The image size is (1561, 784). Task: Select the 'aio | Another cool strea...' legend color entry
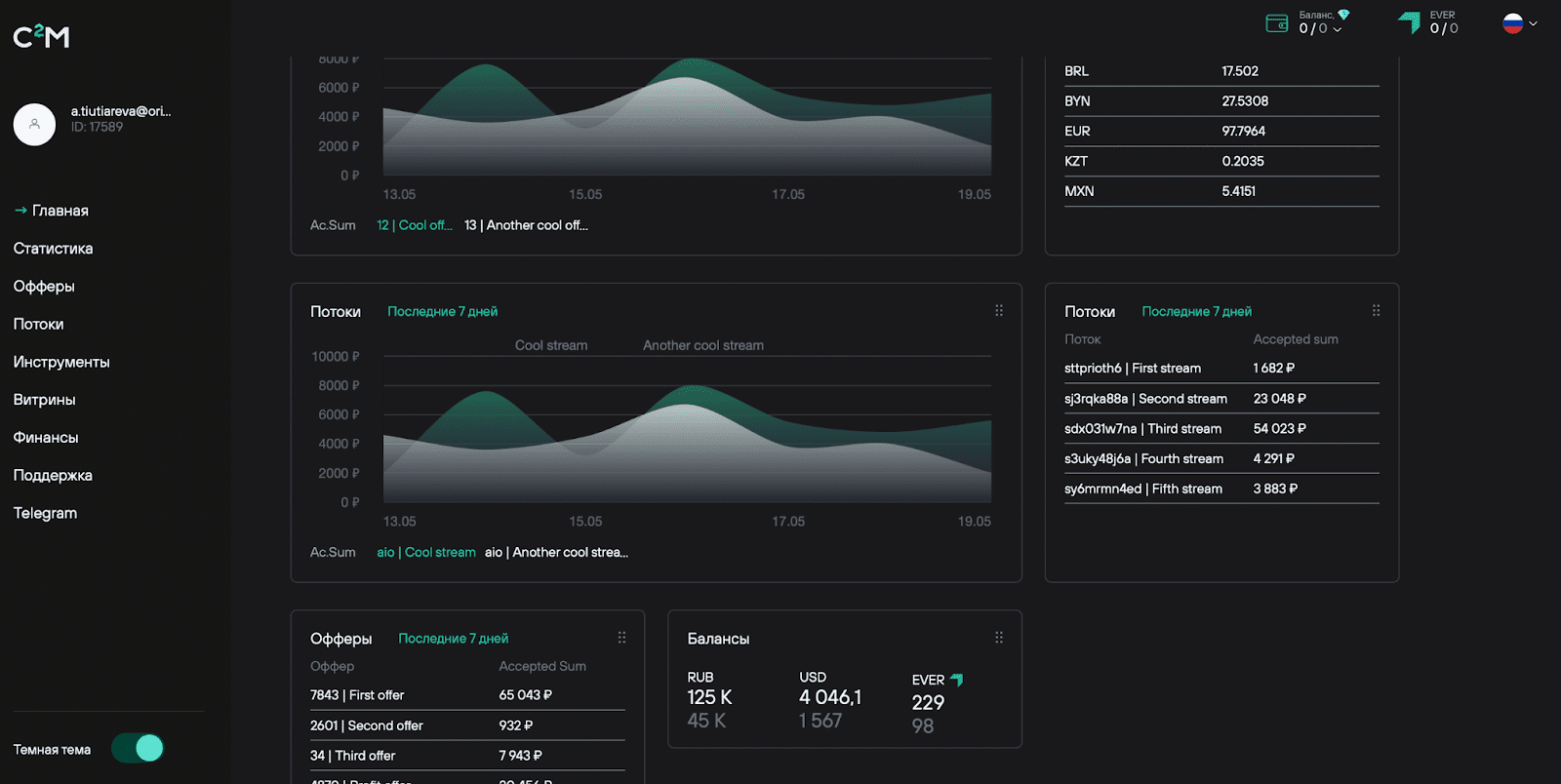click(556, 552)
